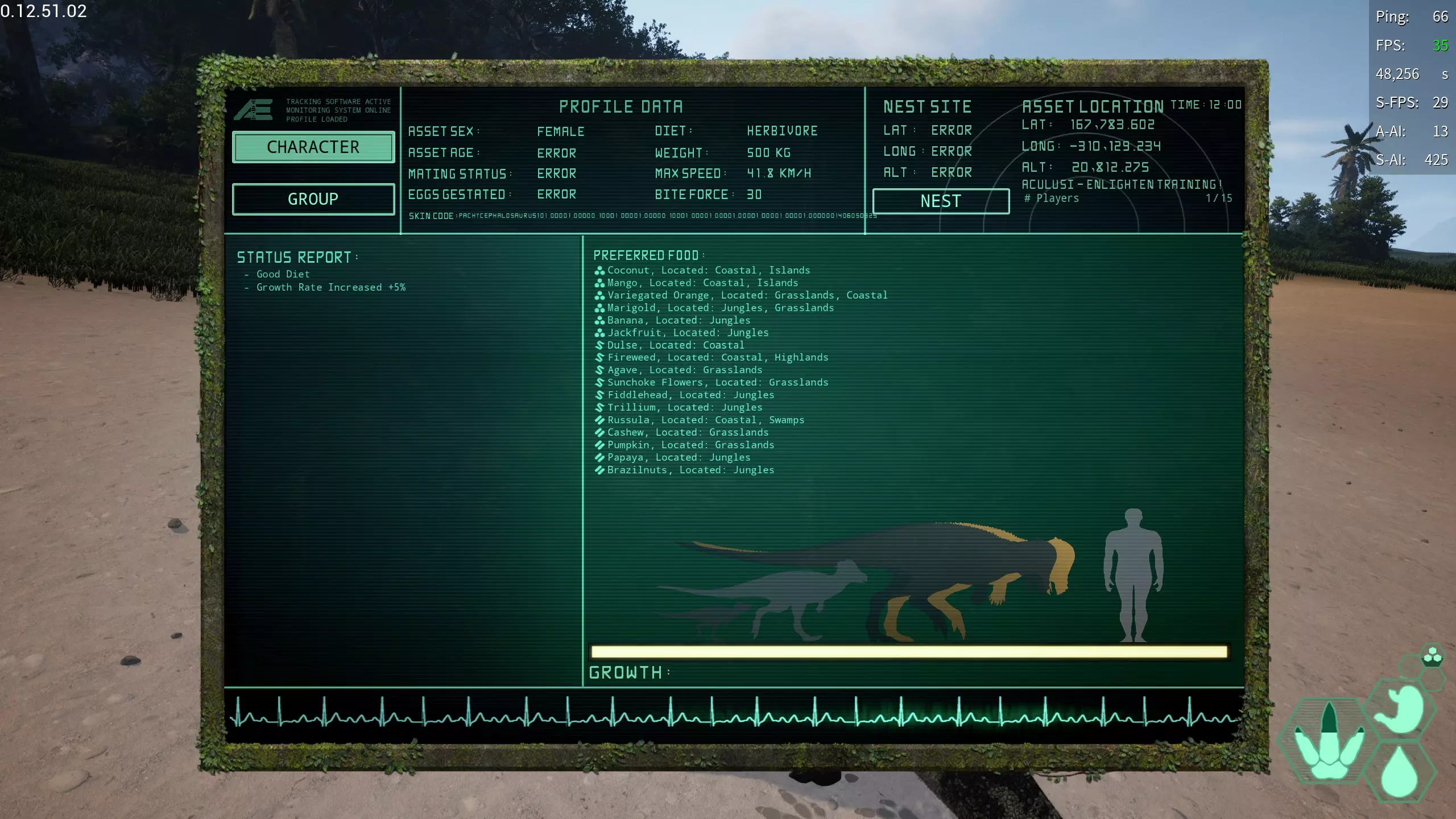Click the small diet berries hexagon icon
This screenshot has width=1456, height=819.
1432,656
